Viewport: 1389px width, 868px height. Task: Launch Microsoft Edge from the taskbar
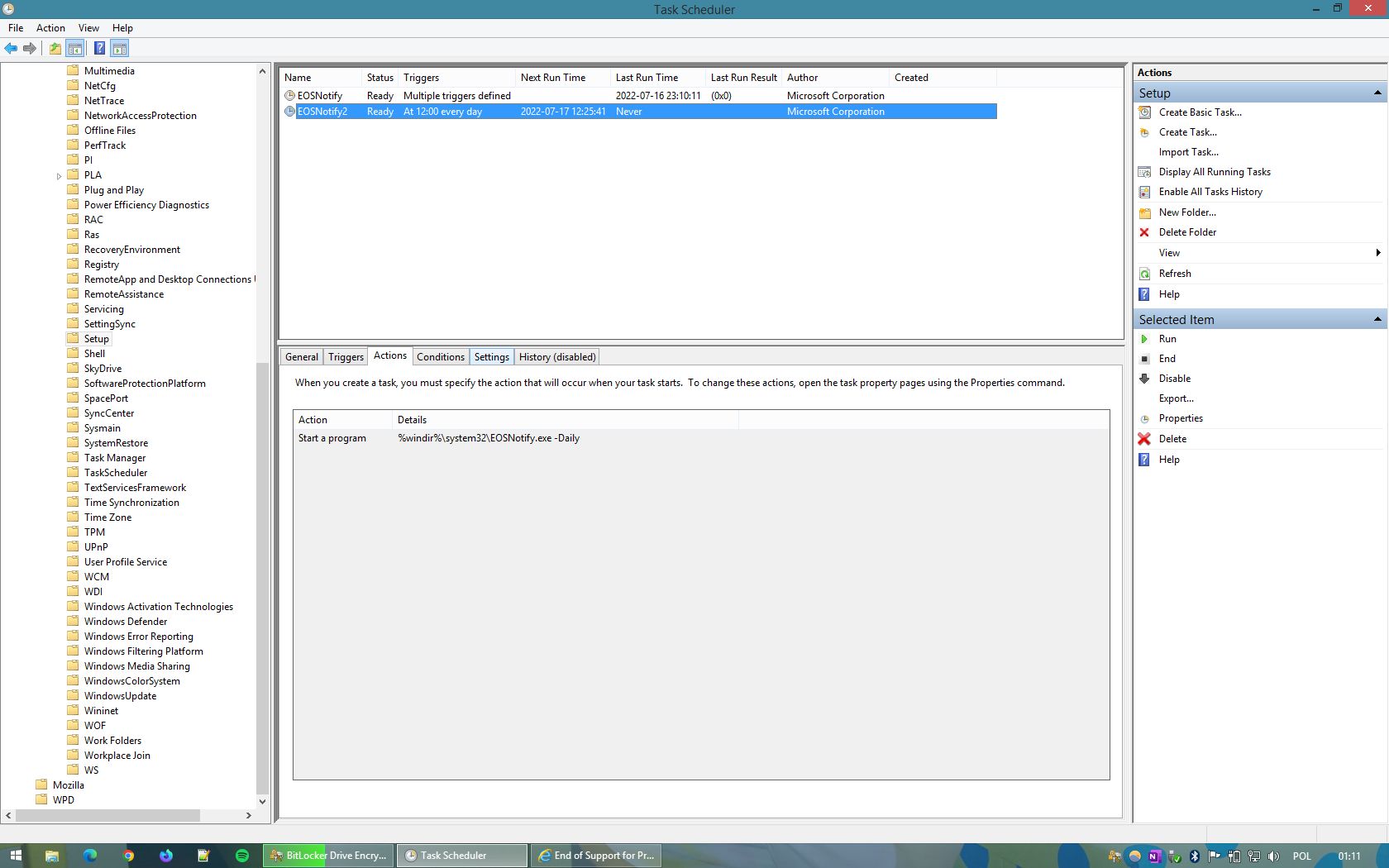[90, 856]
